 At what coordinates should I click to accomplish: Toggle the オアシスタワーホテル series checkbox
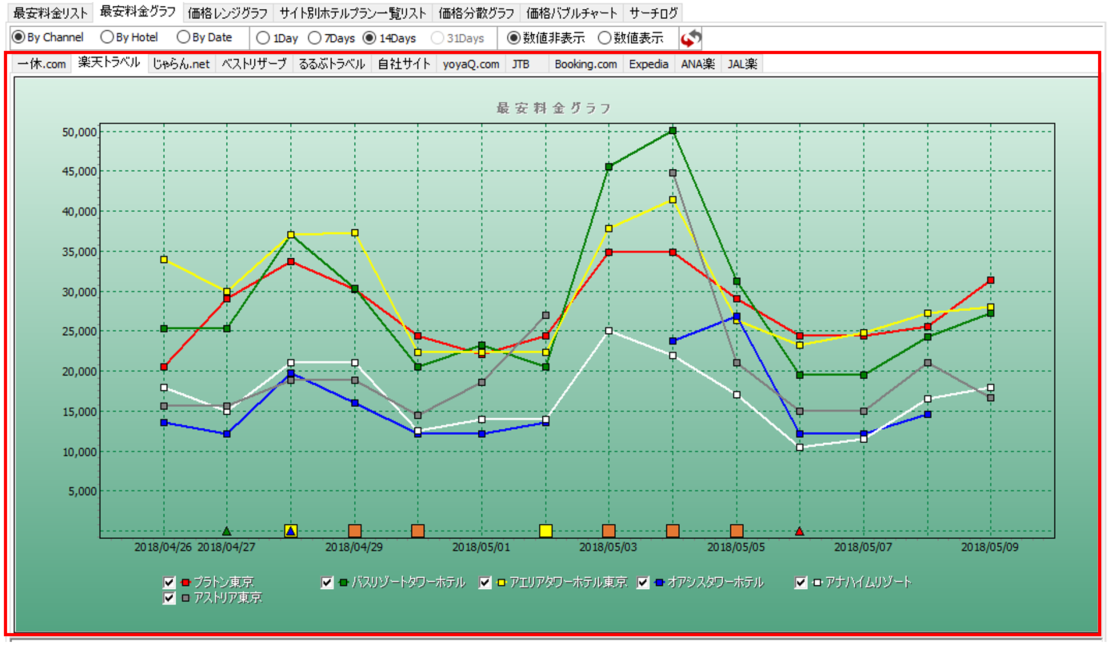[644, 582]
